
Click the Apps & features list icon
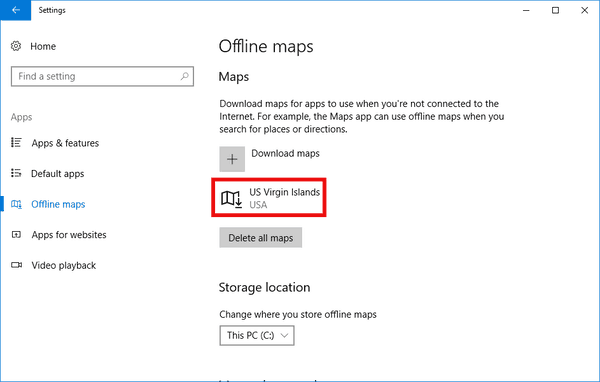tap(16, 143)
